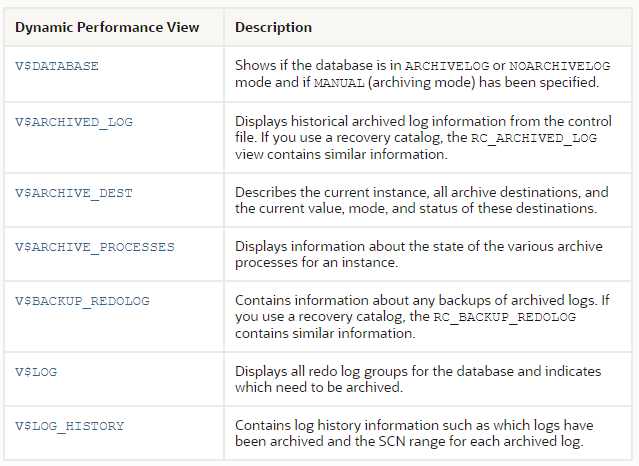Click the V$ARCHIVED_LOG description about control file
Screen dimensions: 639x466
click(423, 138)
